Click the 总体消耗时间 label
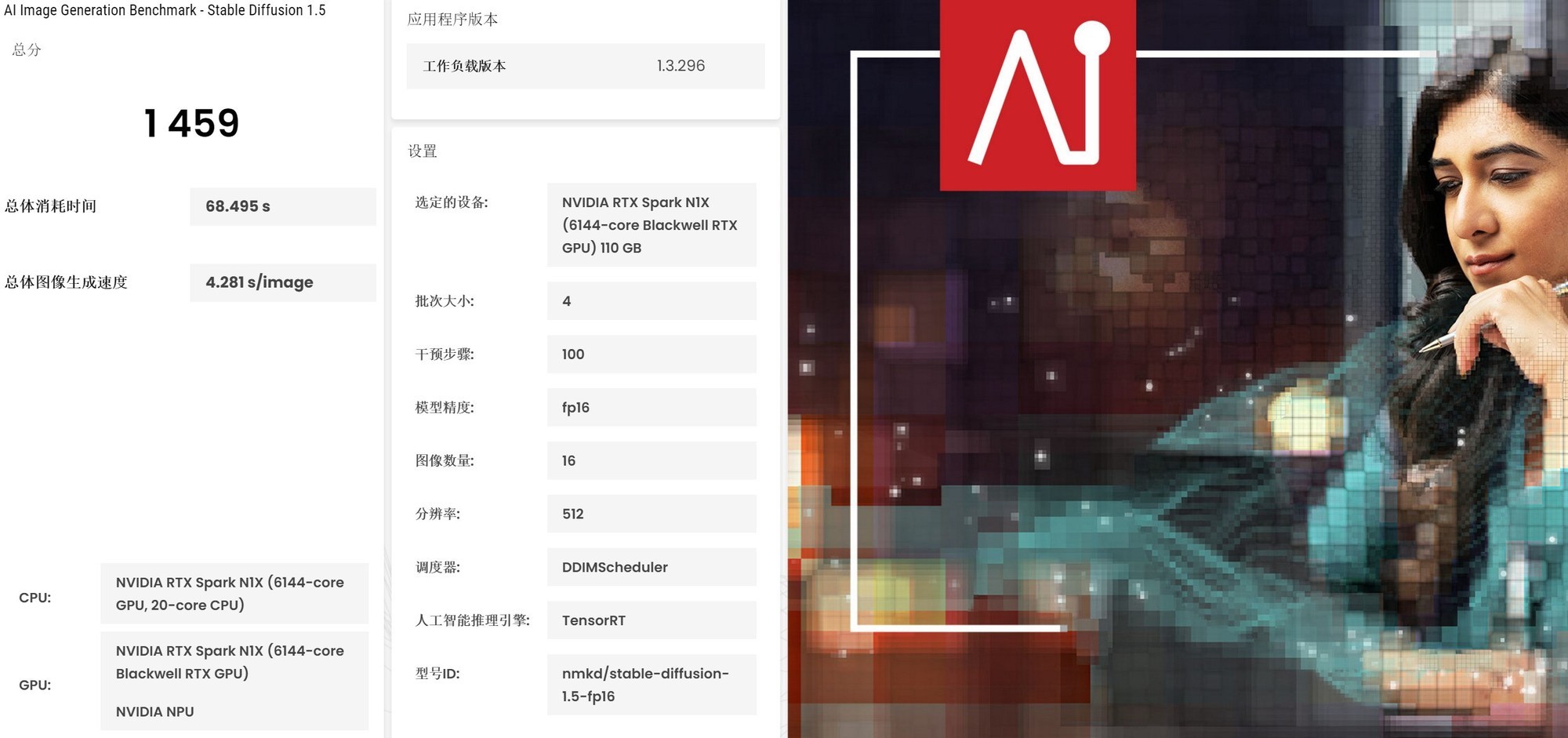The width and height of the screenshot is (1568, 738). (x=50, y=206)
